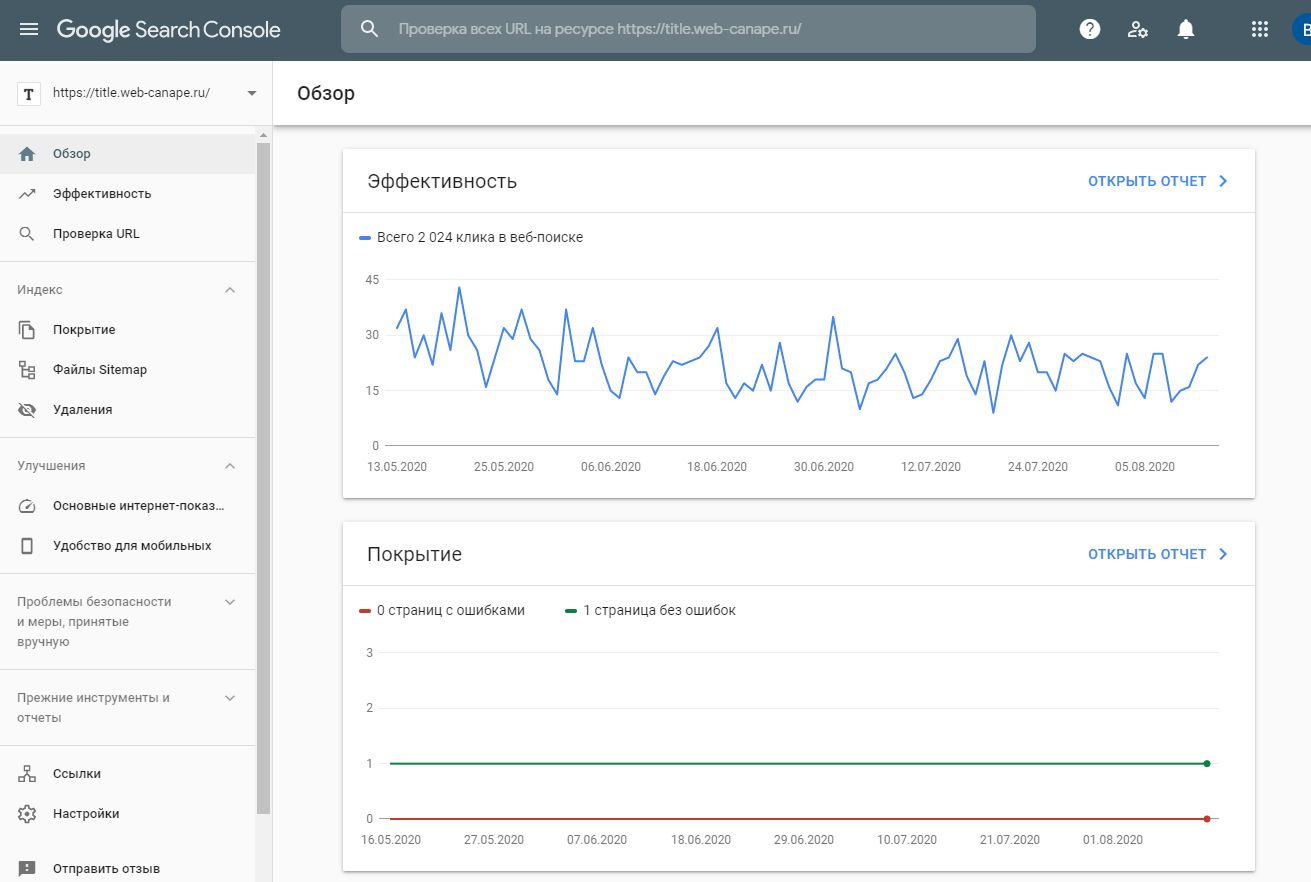Viewport: 1311px width, 882px height.
Task: Click the Обзор home icon
Action: pos(27,154)
